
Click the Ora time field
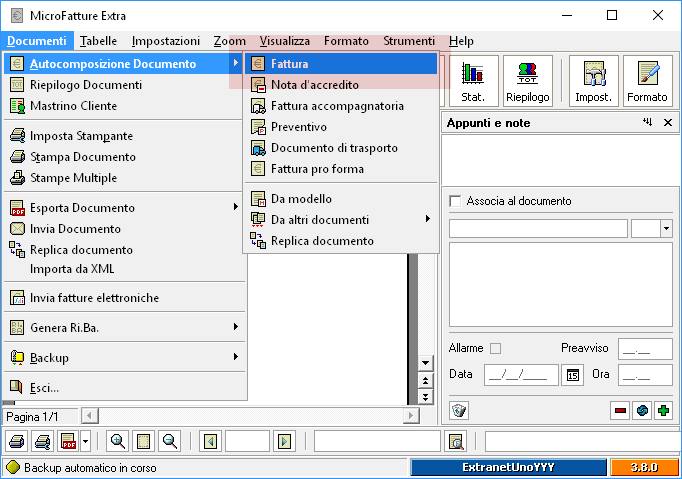tap(645, 375)
